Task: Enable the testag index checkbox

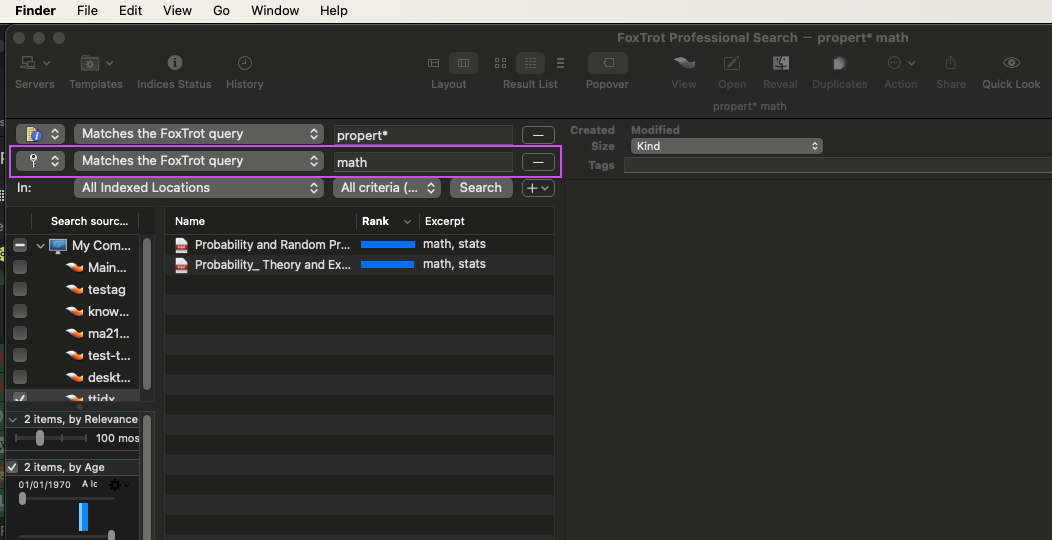Action: tap(20, 290)
